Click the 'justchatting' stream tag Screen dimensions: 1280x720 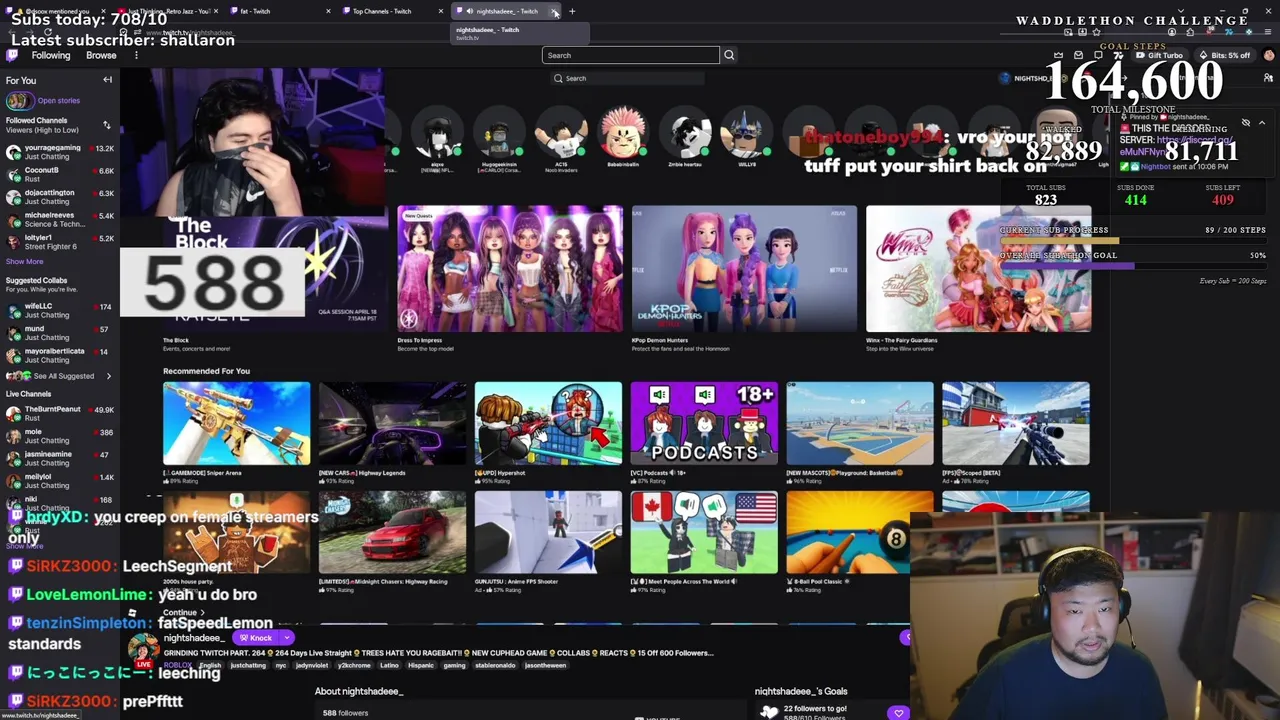[x=248, y=665]
